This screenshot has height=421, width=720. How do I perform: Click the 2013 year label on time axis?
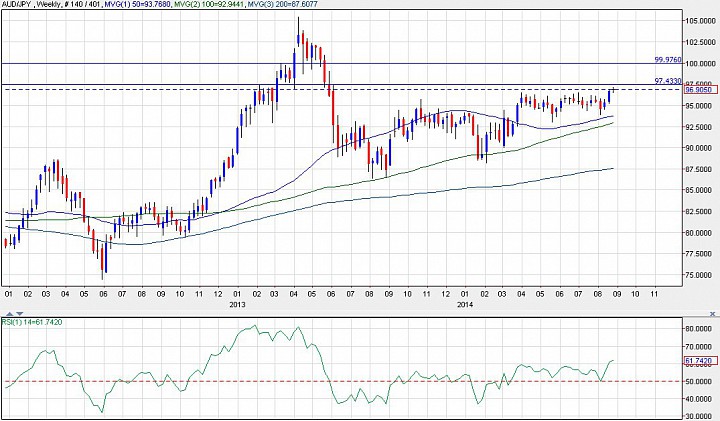click(x=237, y=304)
